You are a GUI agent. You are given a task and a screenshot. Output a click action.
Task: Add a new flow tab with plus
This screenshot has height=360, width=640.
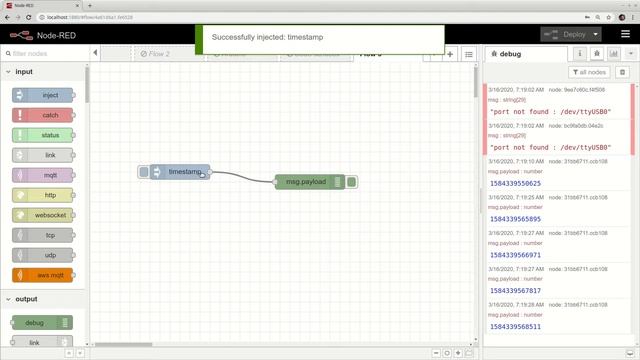(x=450, y=54)
